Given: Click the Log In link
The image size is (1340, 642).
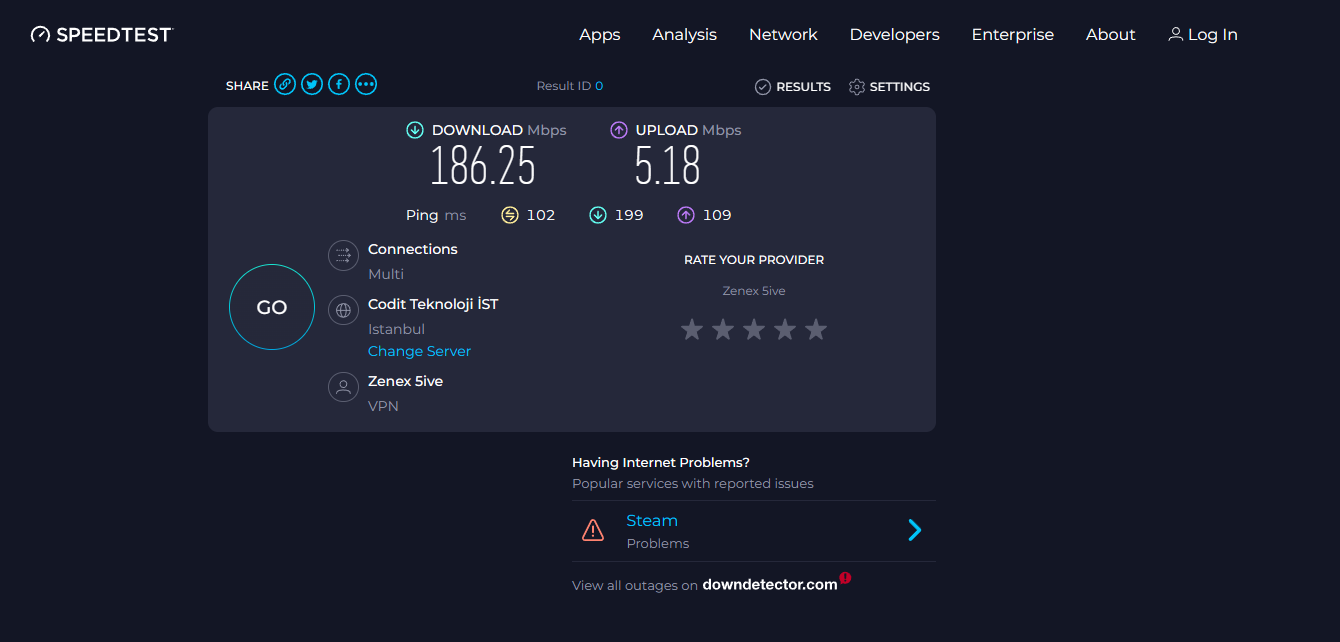Looking at the screenshot, I should [x=1203, y=35].
